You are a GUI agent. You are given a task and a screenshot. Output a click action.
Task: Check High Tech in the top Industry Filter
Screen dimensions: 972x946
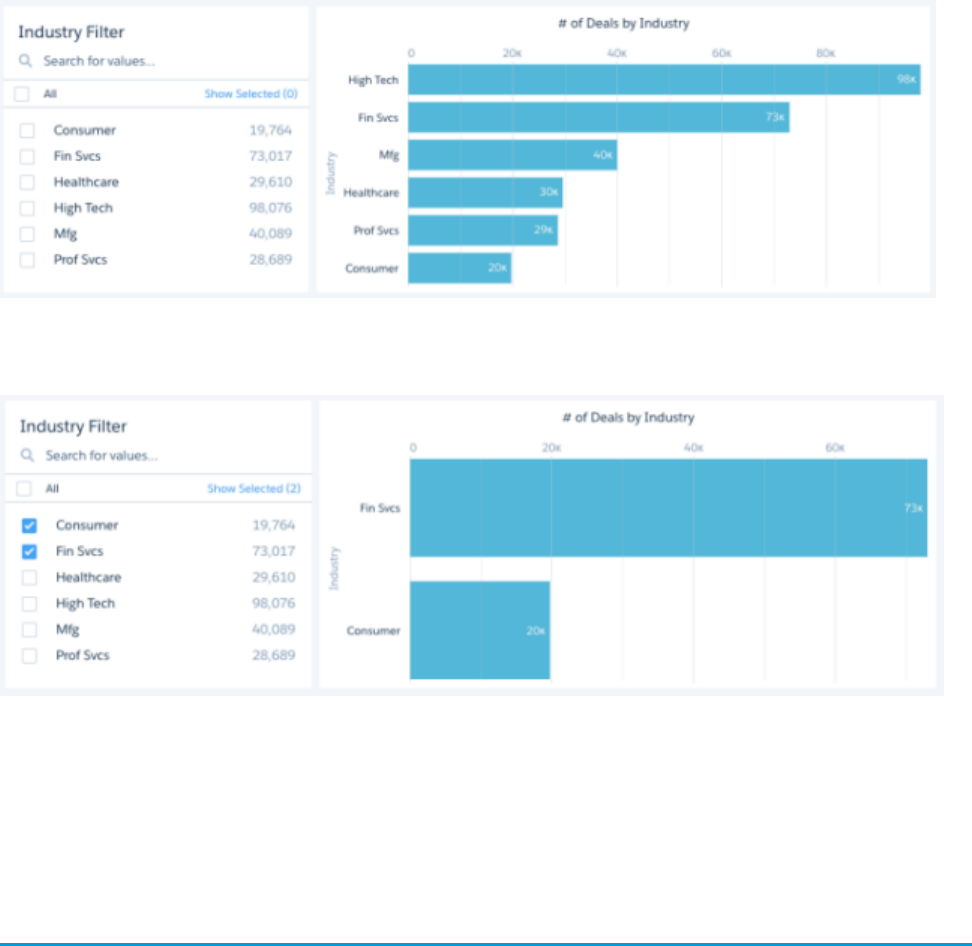pos(27,208)
